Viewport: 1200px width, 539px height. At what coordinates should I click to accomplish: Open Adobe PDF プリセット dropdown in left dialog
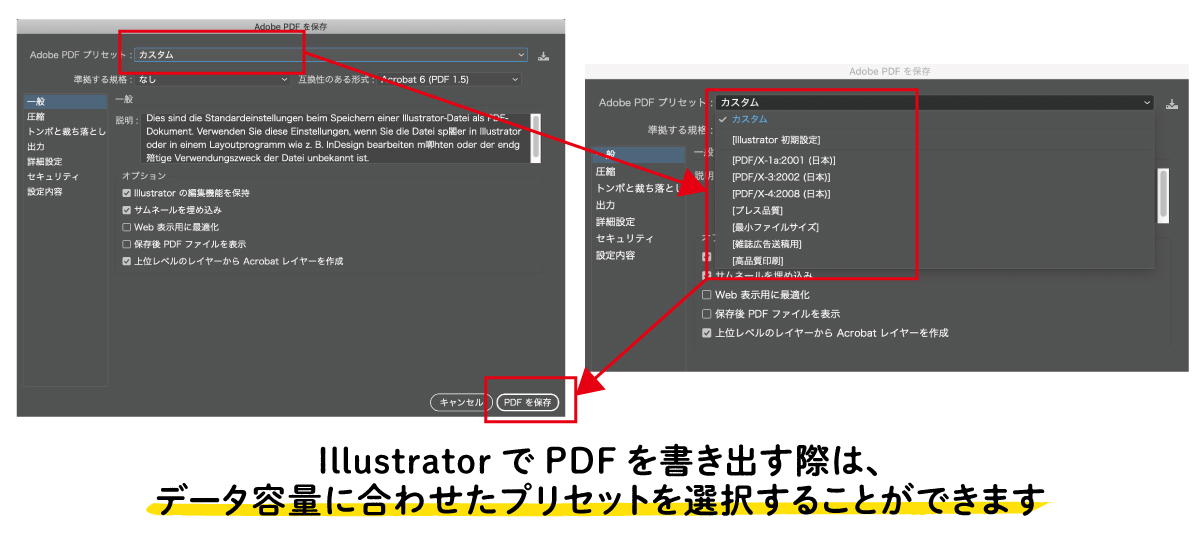tap(330, 55)
